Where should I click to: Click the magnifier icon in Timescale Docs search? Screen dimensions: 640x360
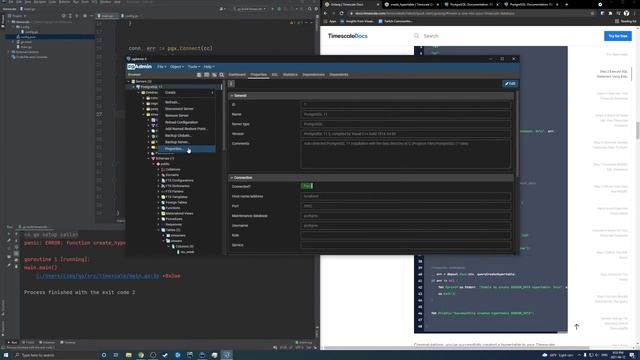pyautogui.click(x=416, y=36)
